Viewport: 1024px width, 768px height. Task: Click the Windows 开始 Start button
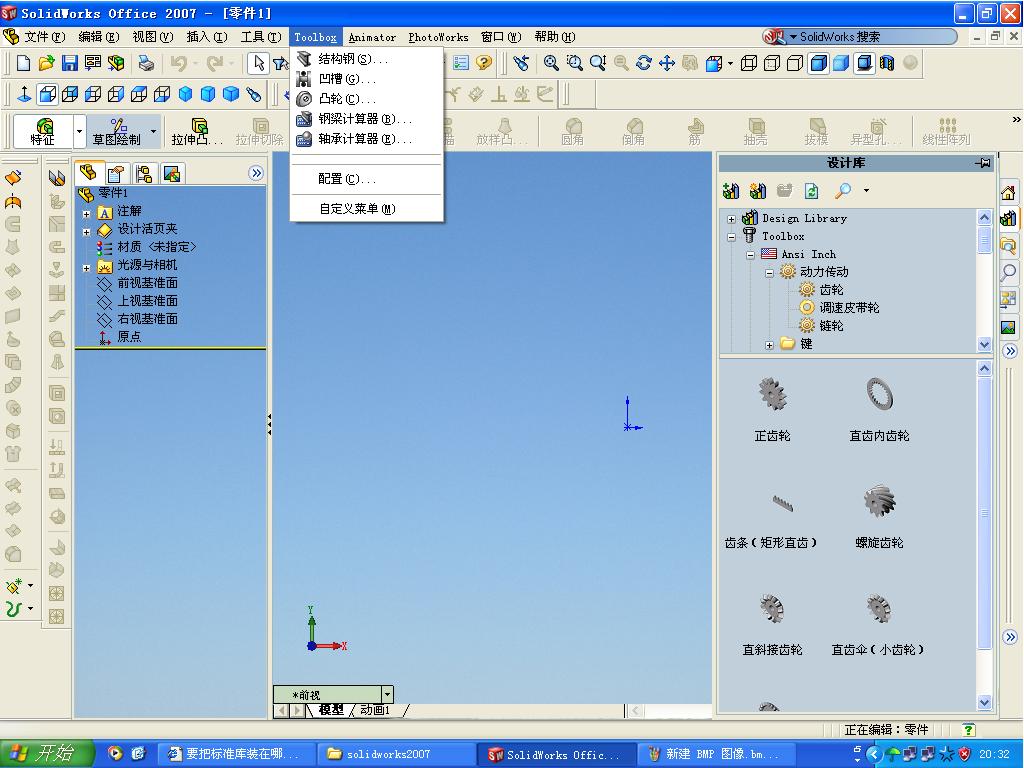coord(47,754)
